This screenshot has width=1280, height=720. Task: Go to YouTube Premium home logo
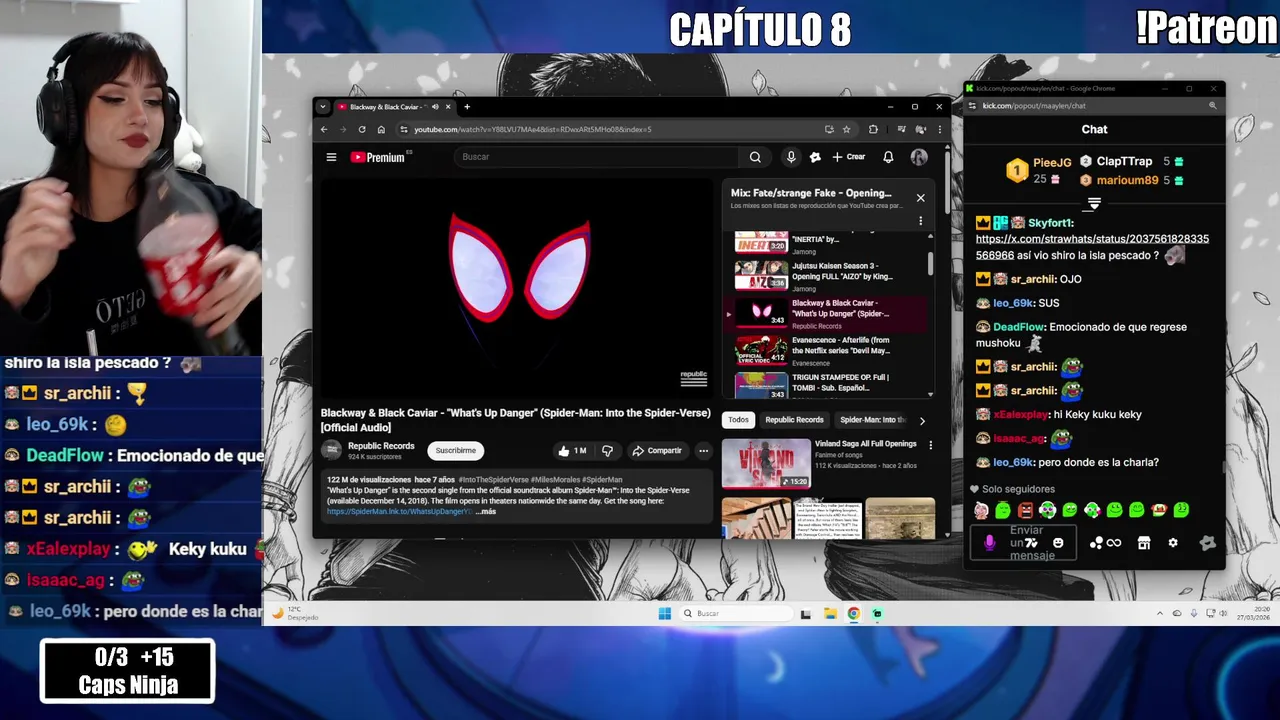tap(378, 157)
